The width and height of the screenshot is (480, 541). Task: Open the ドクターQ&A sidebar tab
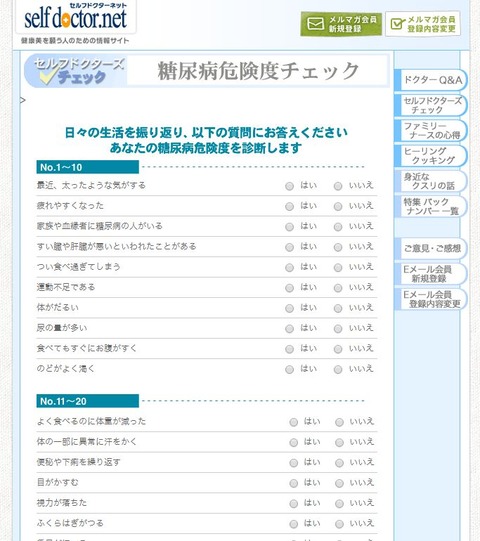tap(431, 80)
